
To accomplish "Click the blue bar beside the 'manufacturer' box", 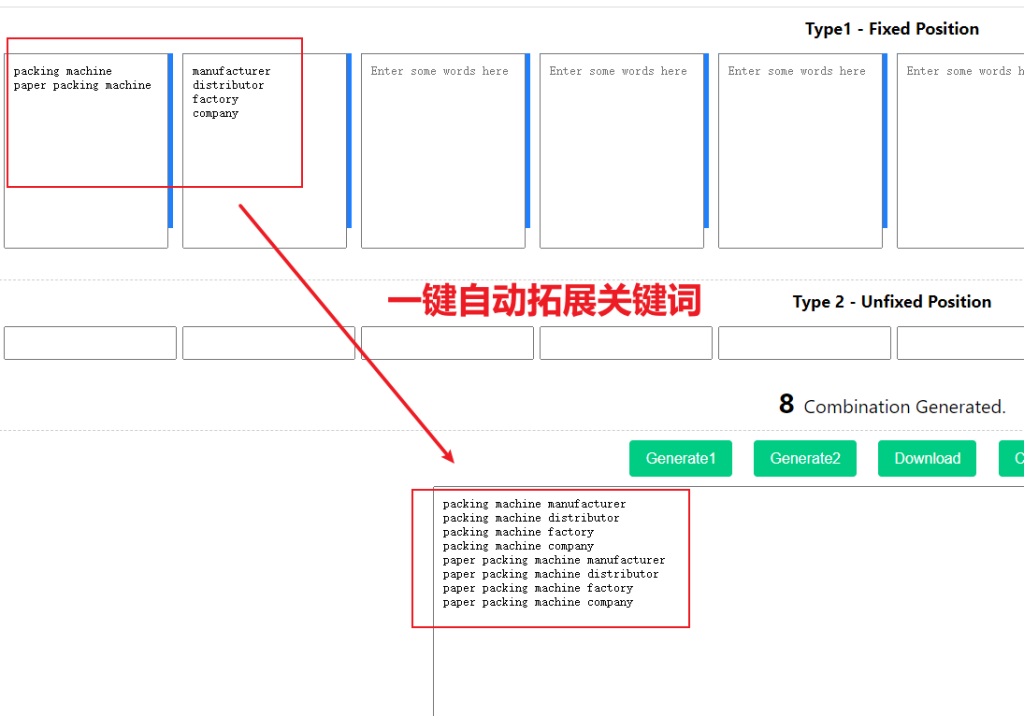I will tap(349, 140).
